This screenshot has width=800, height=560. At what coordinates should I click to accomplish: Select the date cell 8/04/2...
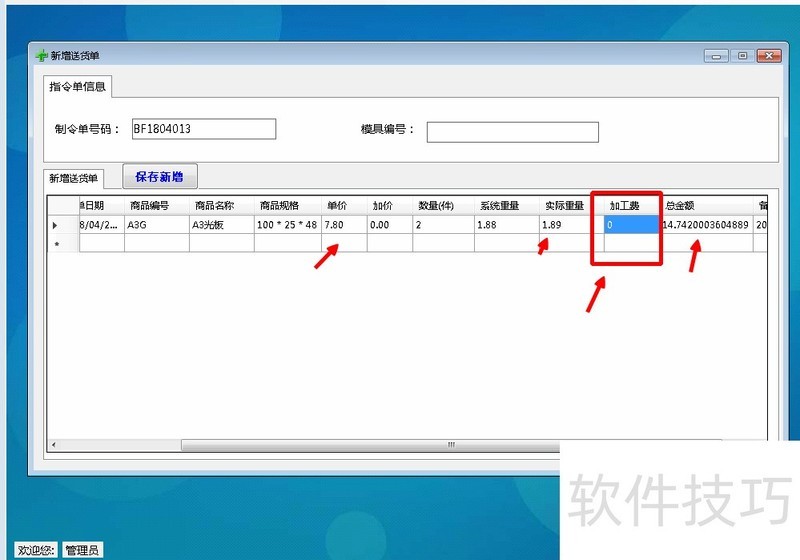(102, 224)
